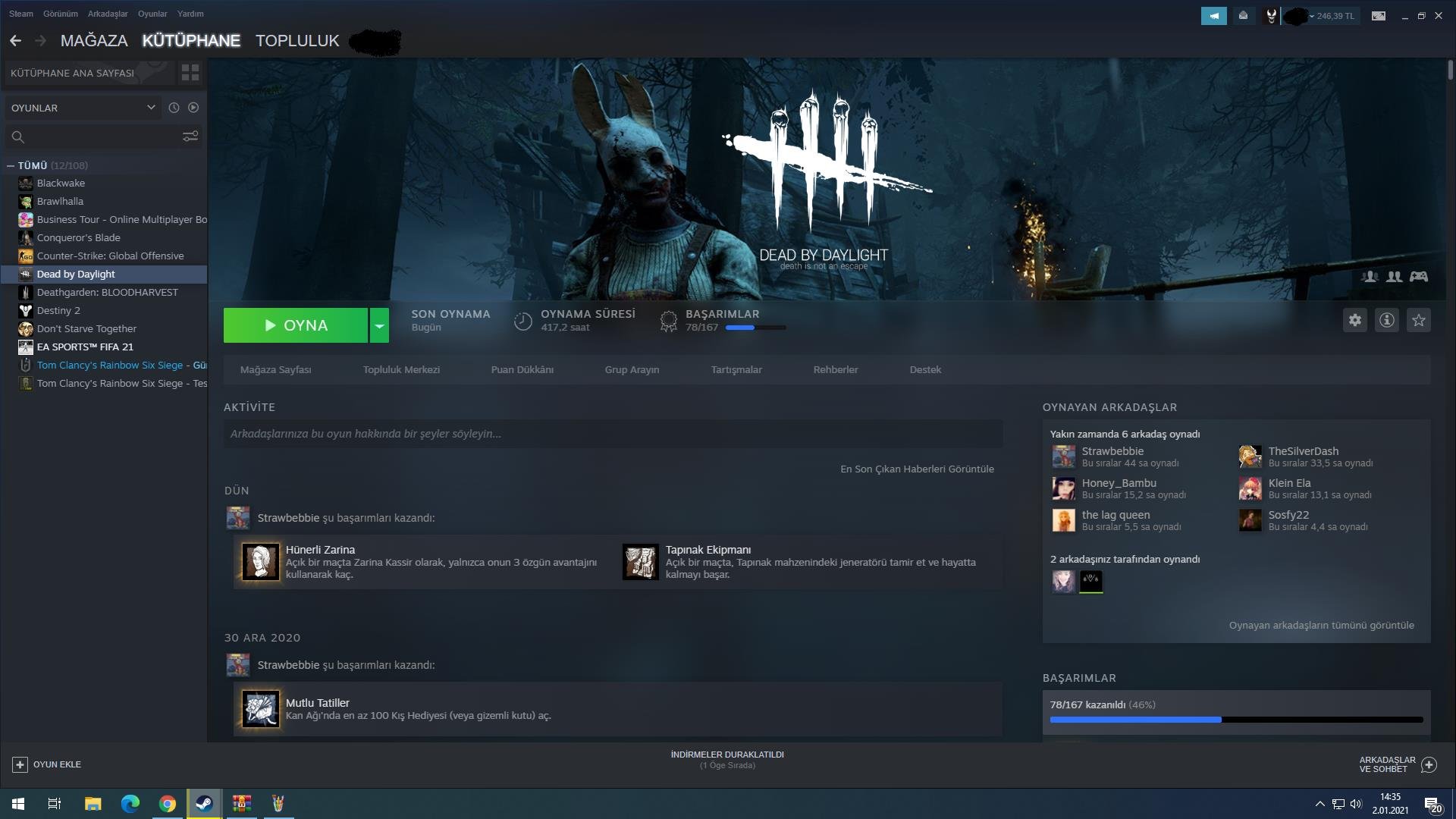The width and height of the screenshot is (1456, 819).
Task: Open Friends and Chat button
Action: [x=1398, y=764]
